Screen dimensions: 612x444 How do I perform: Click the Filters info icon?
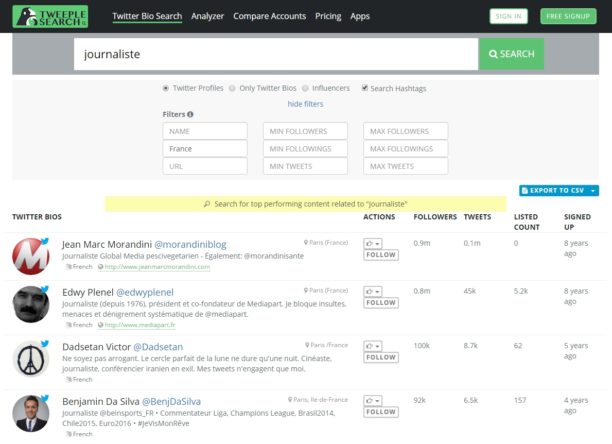[x=190, y=114]
